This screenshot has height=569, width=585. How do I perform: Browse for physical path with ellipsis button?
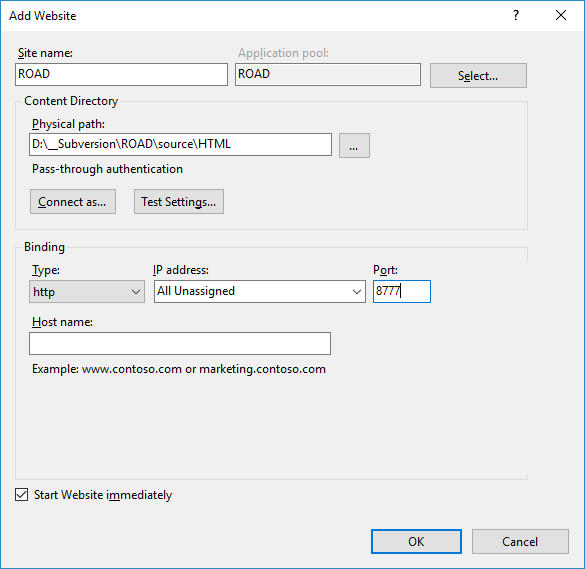pyautogui.click(x=354, y=146)
